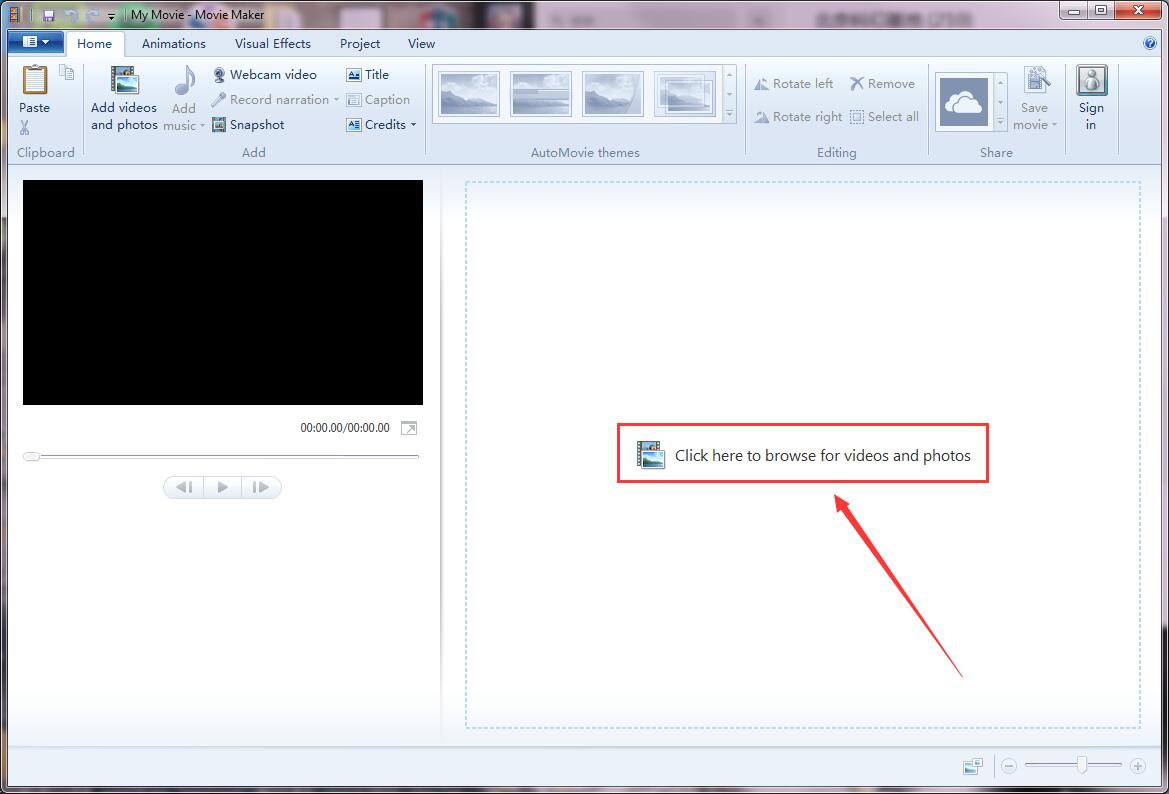Open the Visual Effects tab

click(x=273, y=43)
